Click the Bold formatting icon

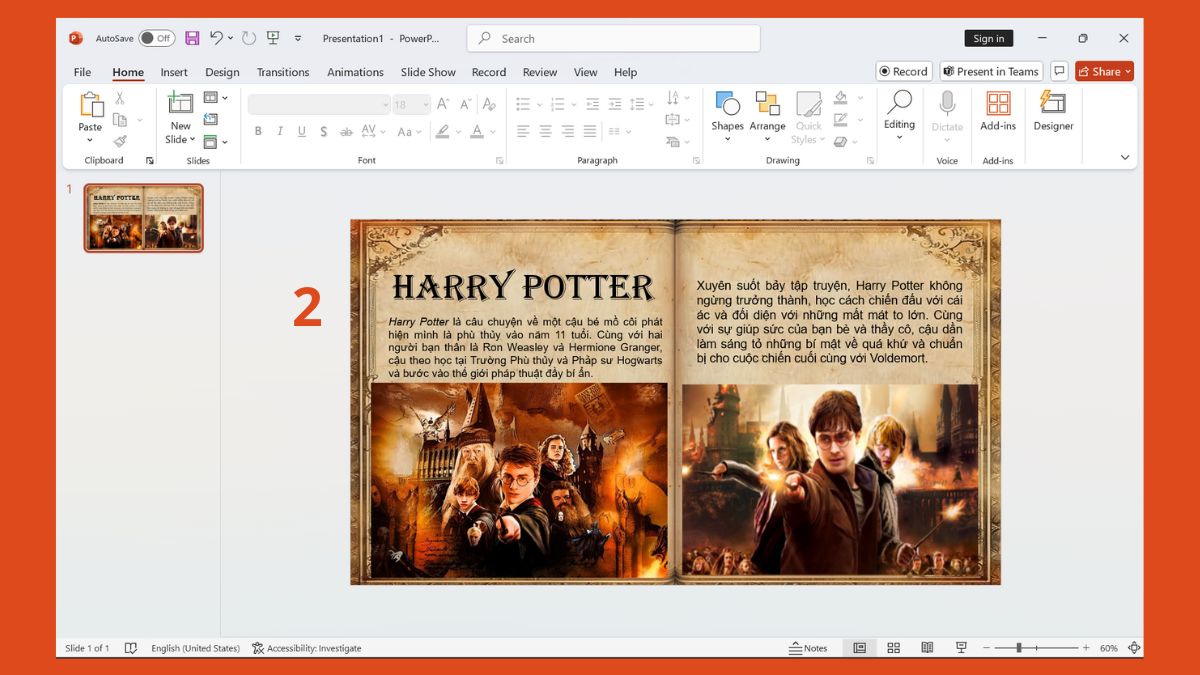258,131
